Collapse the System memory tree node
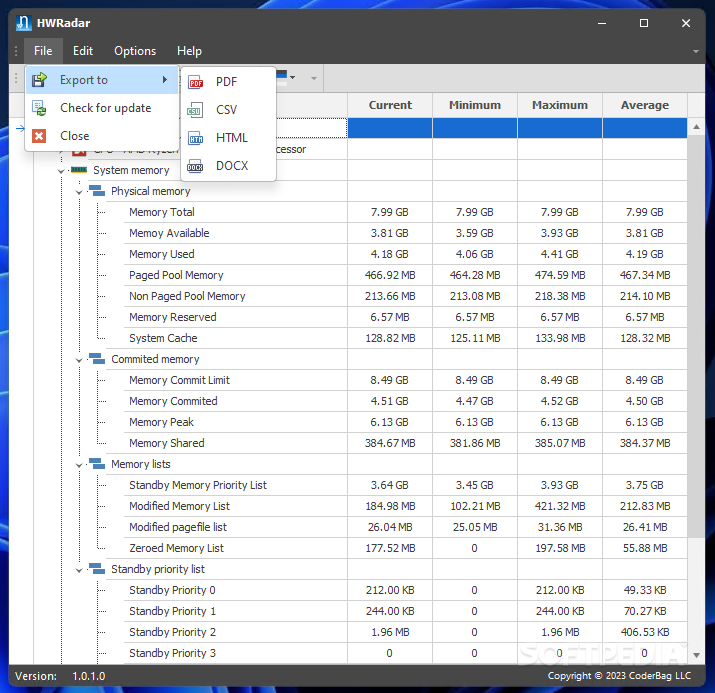The width and height of the screenshot is (715, 693). pyautogui.click(x=61, y=171)
